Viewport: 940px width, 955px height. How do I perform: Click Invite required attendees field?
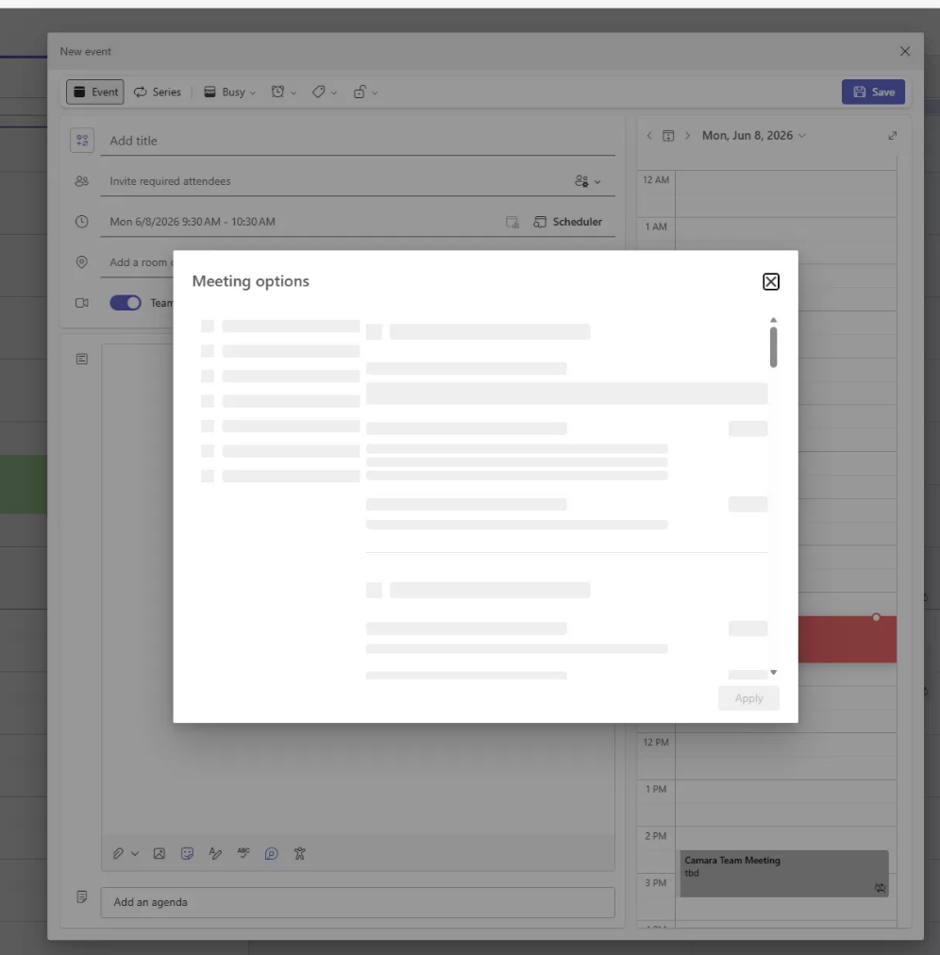[x=335, y=181]
